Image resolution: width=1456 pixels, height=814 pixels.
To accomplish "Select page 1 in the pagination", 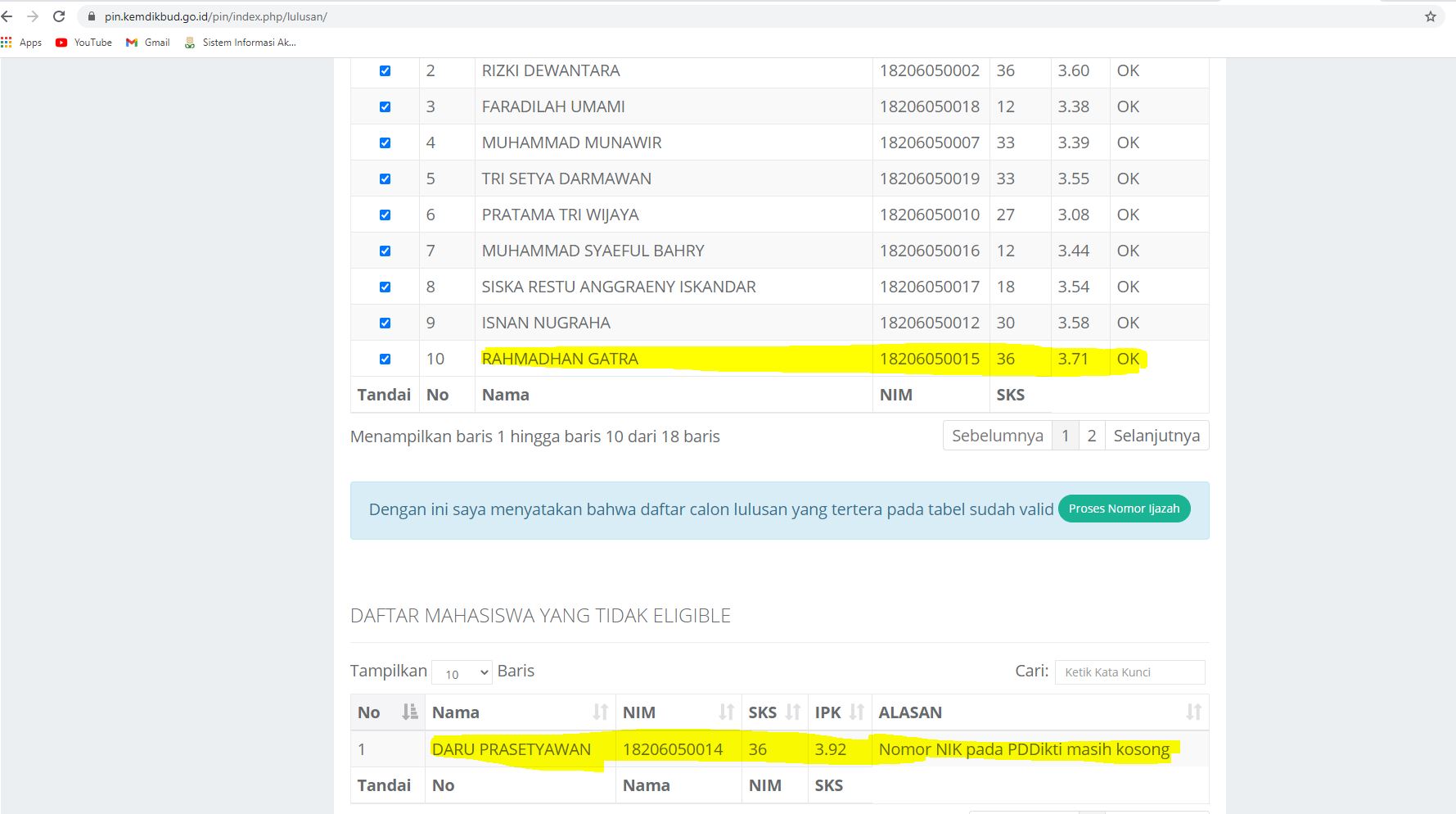I will [x=1065, y=436].
